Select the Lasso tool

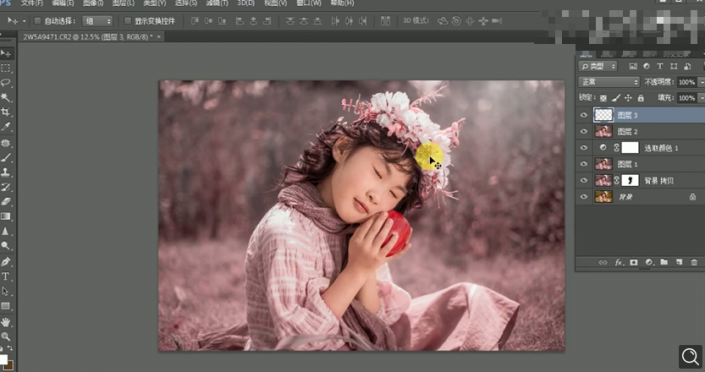[x=5, y=83]
